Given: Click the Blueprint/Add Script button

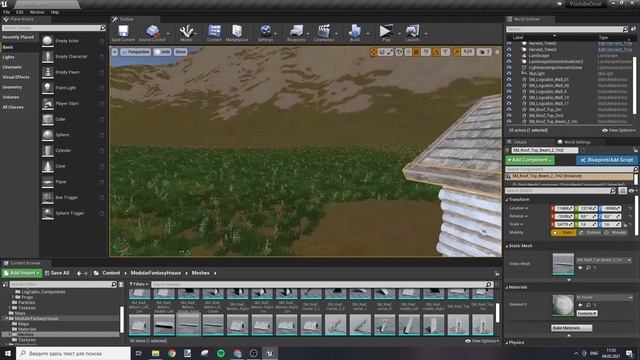Looking at the screenshot, I should click(x=607, y=160).
